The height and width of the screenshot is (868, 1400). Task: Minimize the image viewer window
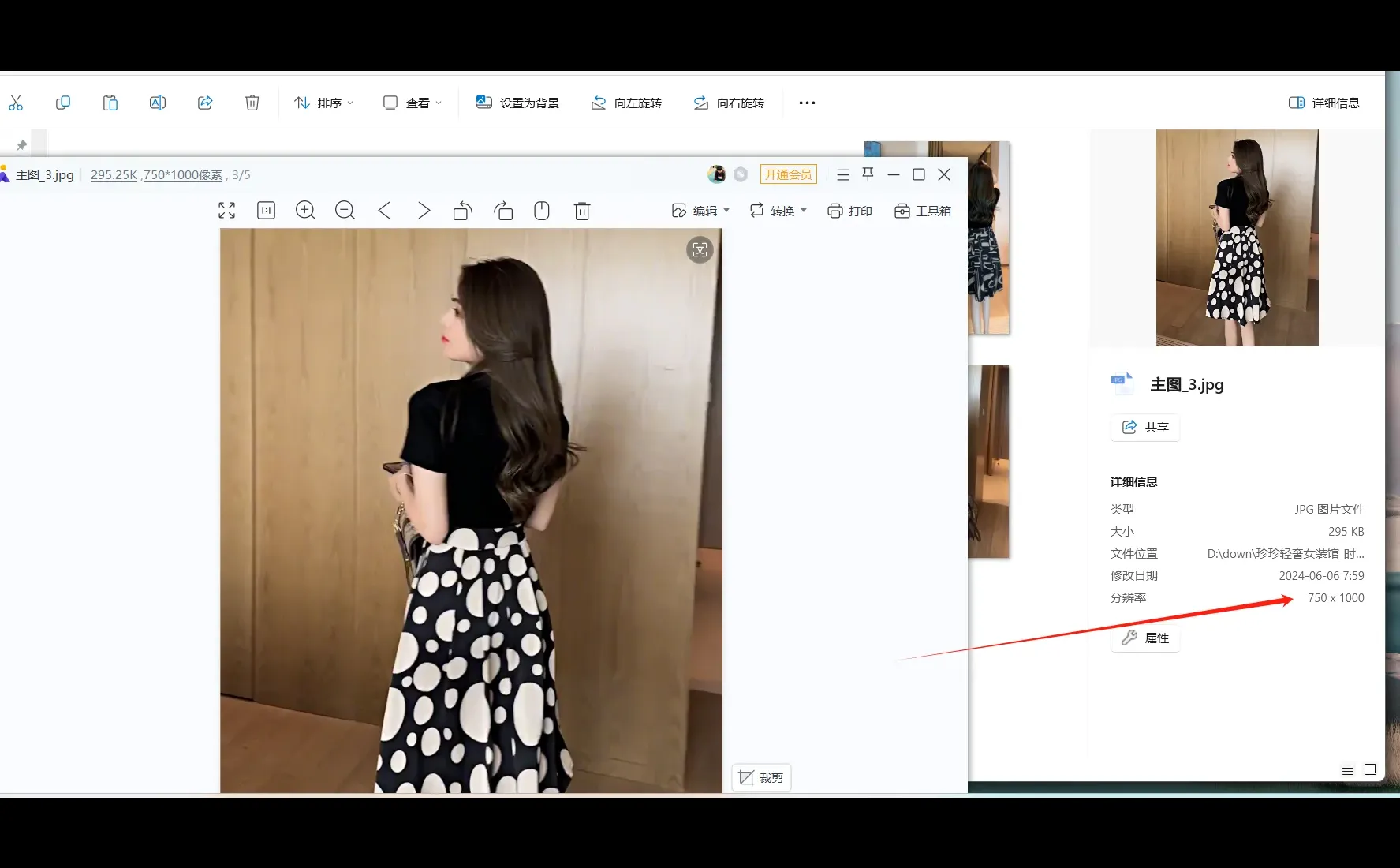tap(894, 174)
